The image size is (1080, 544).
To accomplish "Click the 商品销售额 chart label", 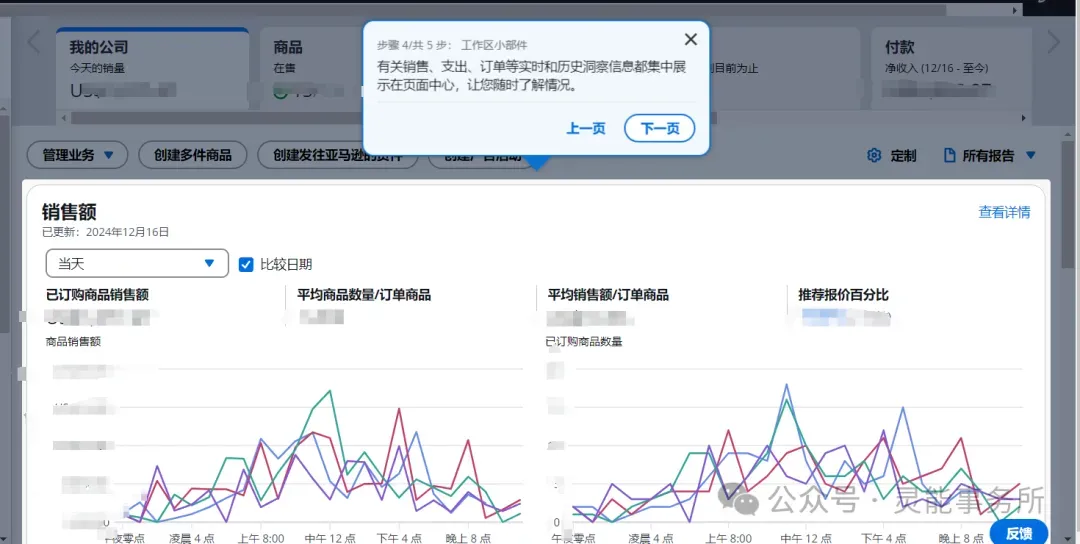I will click(x=73, y=342).
